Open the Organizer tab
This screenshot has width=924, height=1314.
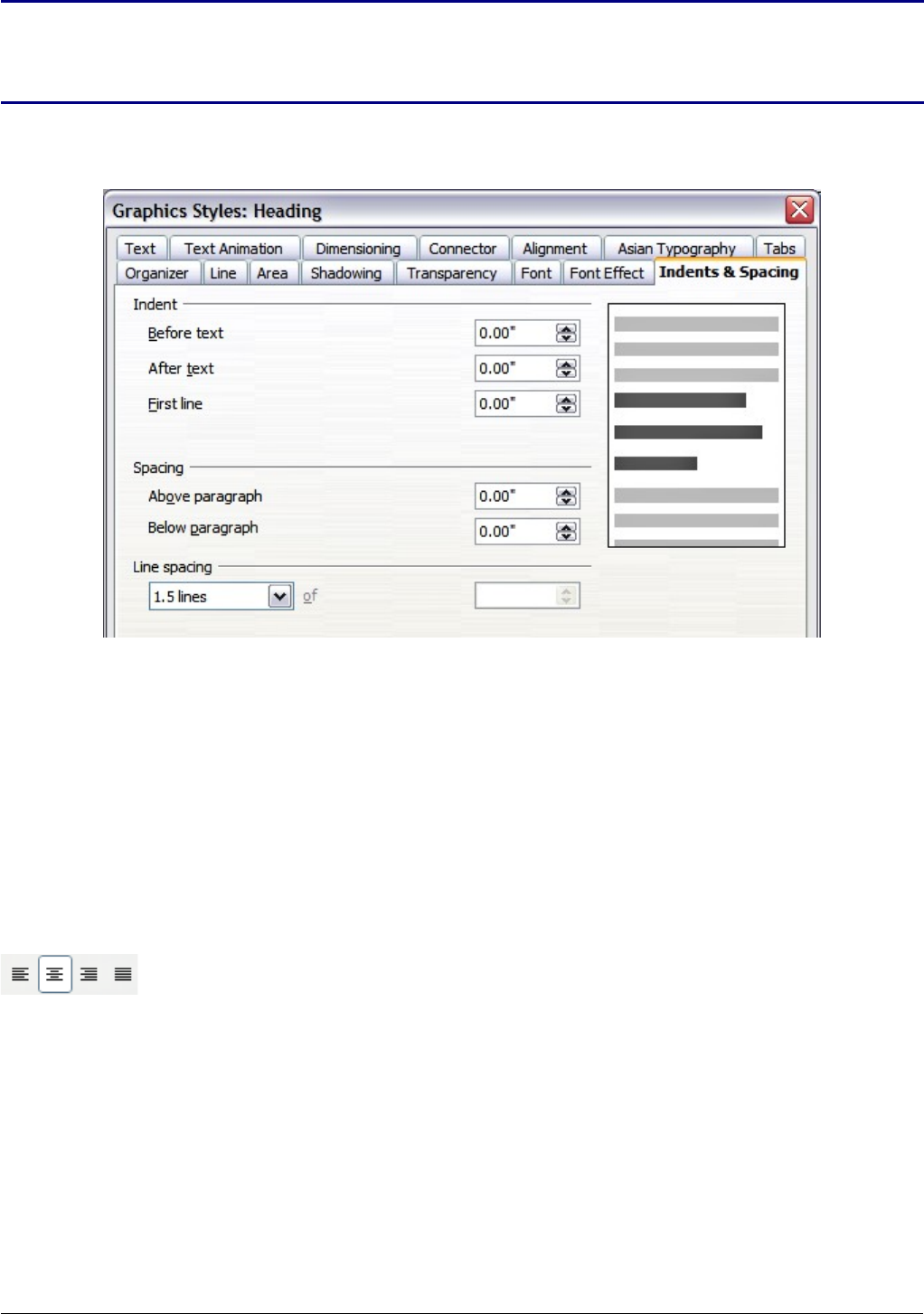point(157,273)
